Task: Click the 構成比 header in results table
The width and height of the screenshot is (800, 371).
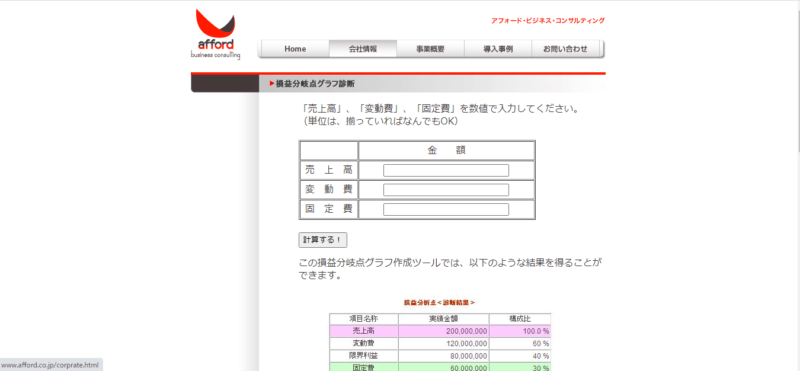Action: point(520,319)
